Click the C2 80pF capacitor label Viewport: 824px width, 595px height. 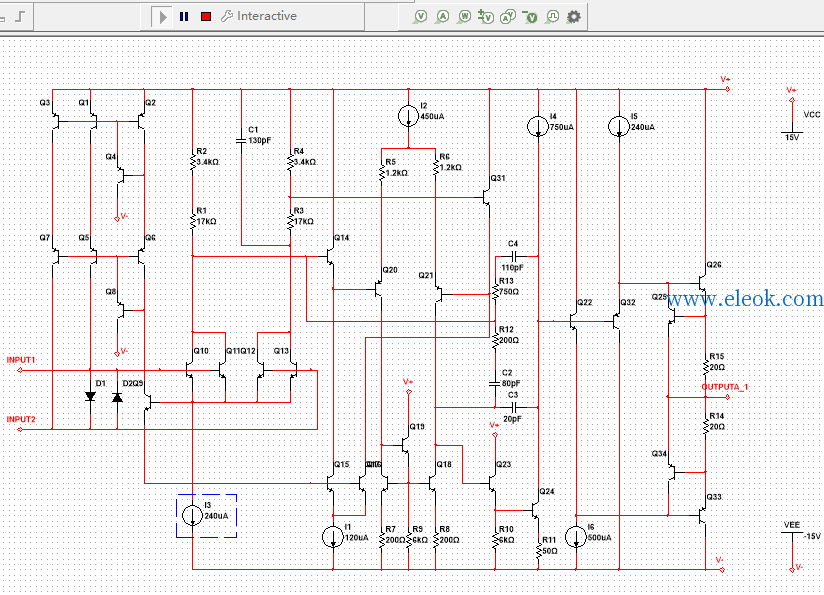pos(511,378)
